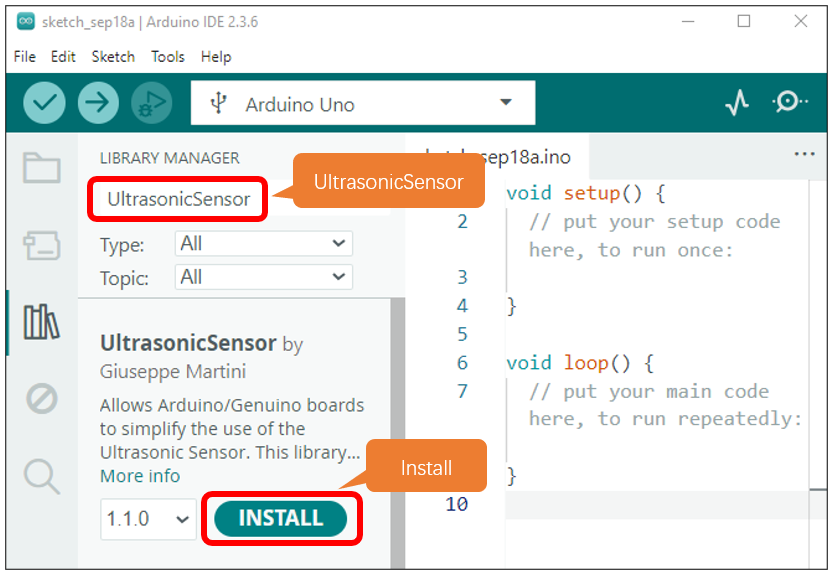This screenshot has width=833, height=575.
Task: Open the Help menu
Action: [x=216, y=56]
